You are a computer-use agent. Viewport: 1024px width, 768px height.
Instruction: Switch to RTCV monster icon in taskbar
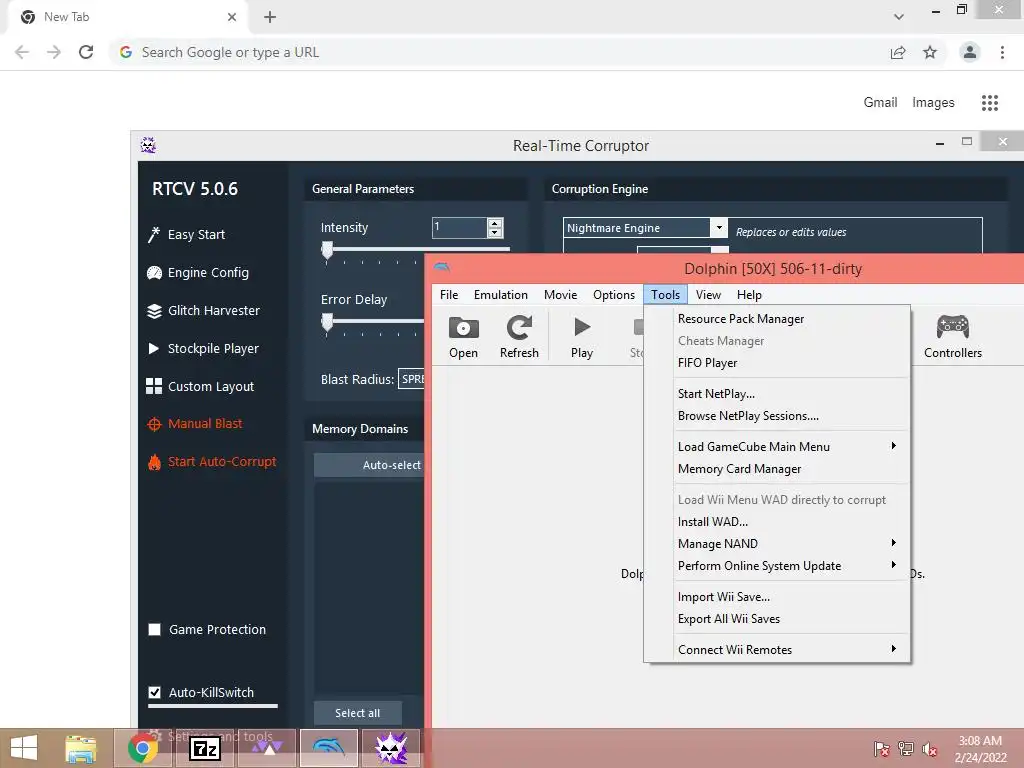(x=391, y=748)
